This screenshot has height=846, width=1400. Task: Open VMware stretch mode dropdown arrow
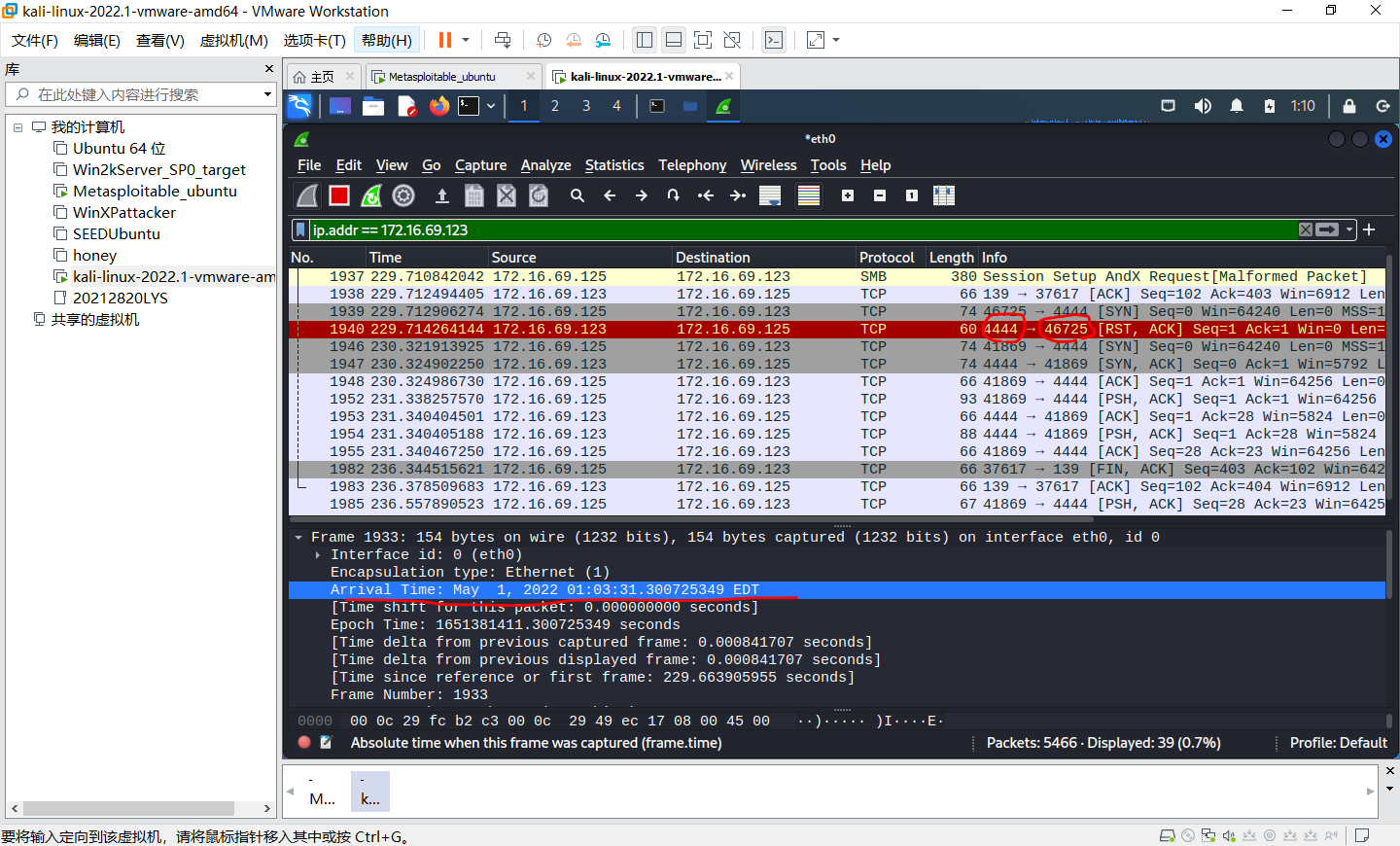pos(836,40)
